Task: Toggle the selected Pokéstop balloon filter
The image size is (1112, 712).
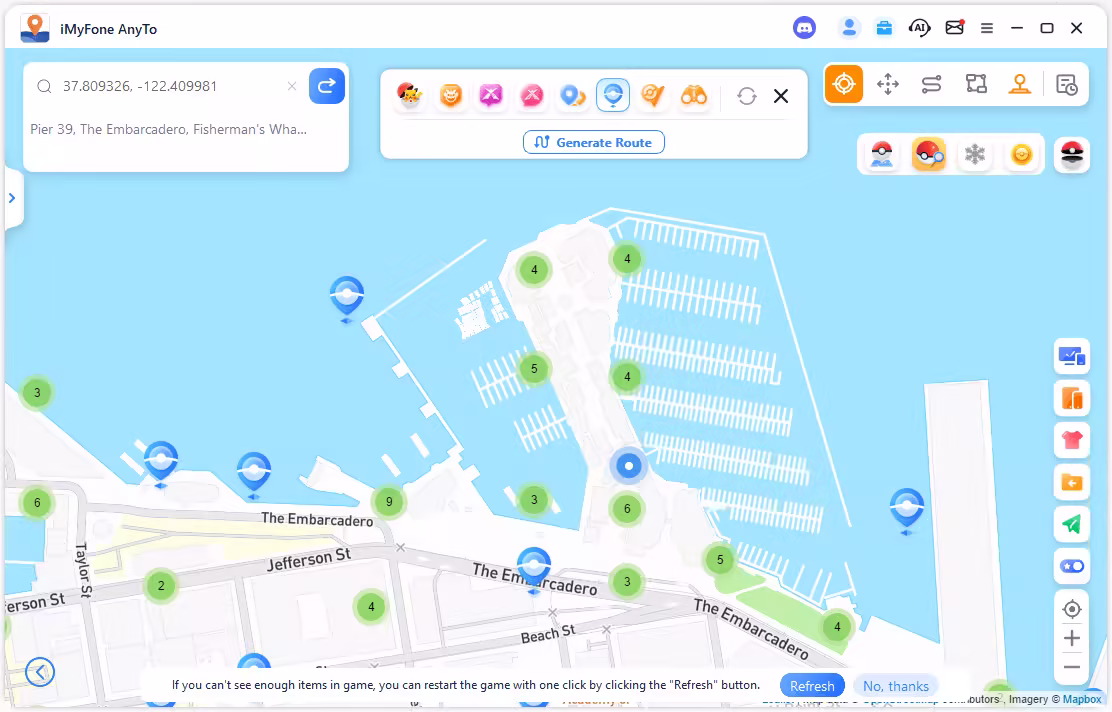Action: (613, 95)
